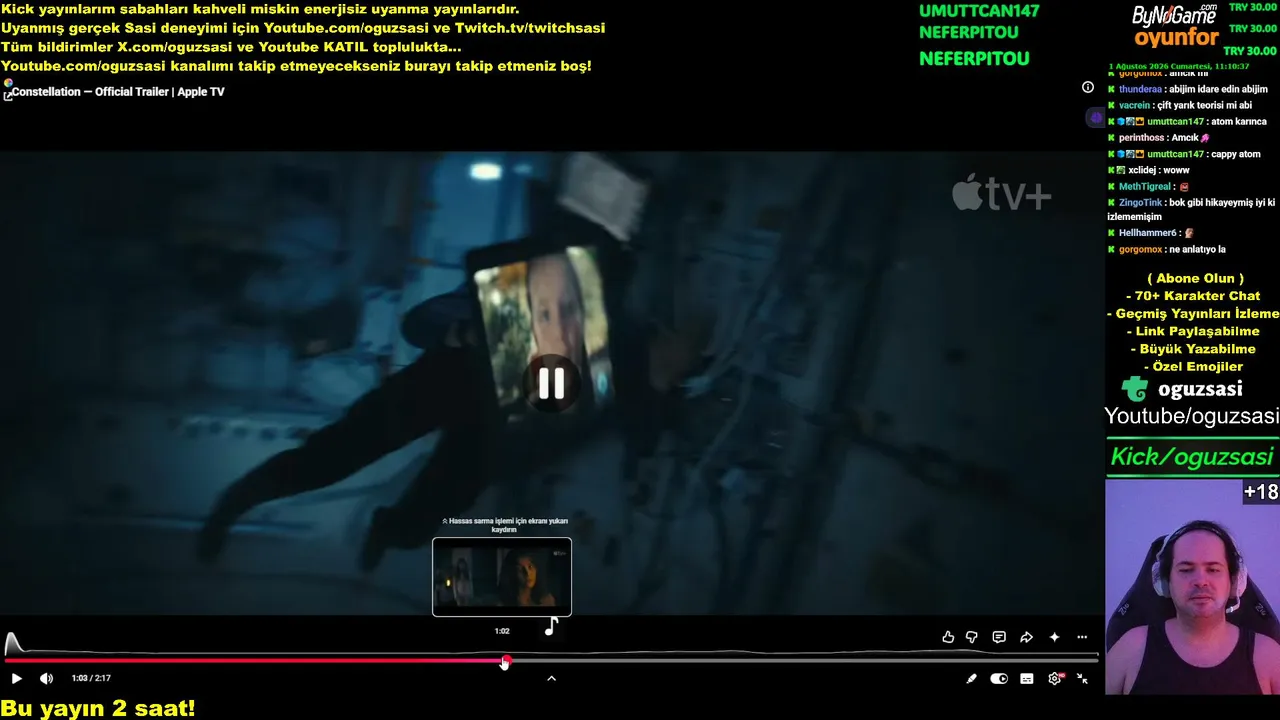Click the green oguzsasi logo icon

1135,389
